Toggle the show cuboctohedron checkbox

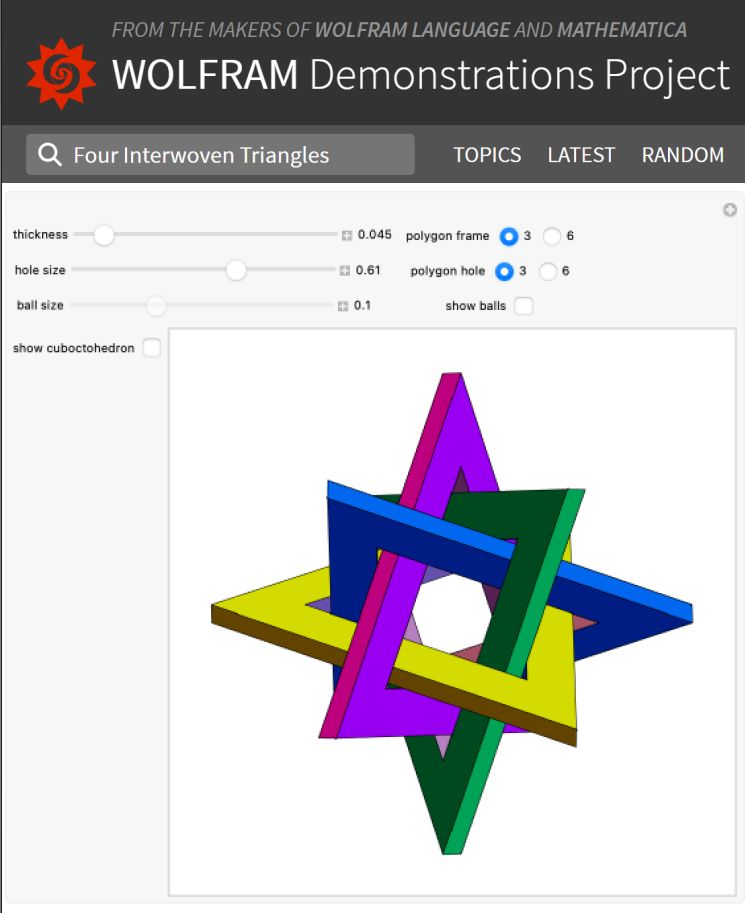151,348
